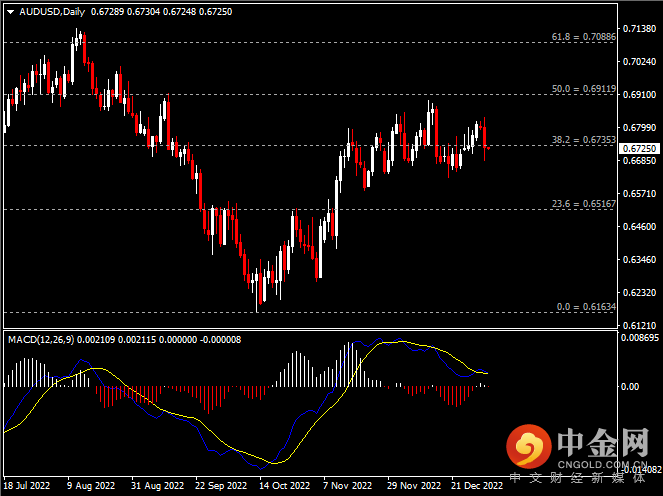This screenshot has width=663, height=496.
Task: Click the 21 Dec 2022 date marker
Action: pyautogui.click(x=475, y=487)
